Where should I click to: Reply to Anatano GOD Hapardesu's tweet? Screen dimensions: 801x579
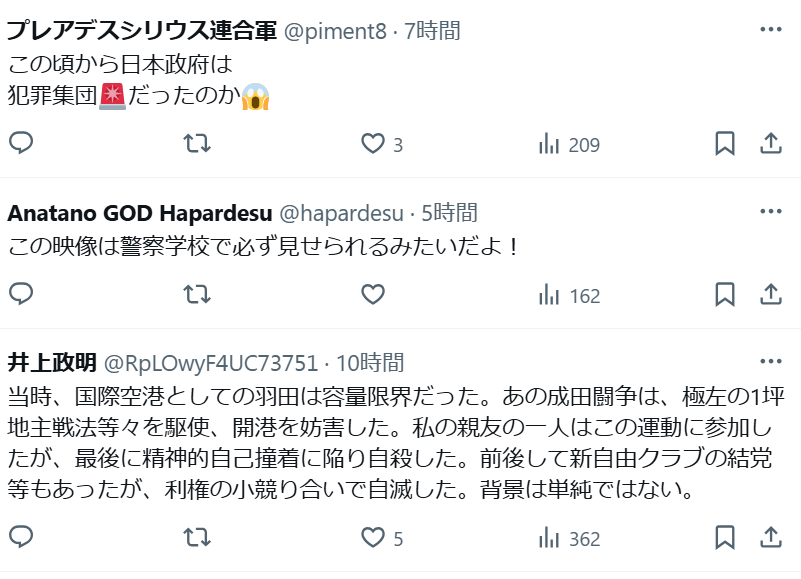click(21, 294)
